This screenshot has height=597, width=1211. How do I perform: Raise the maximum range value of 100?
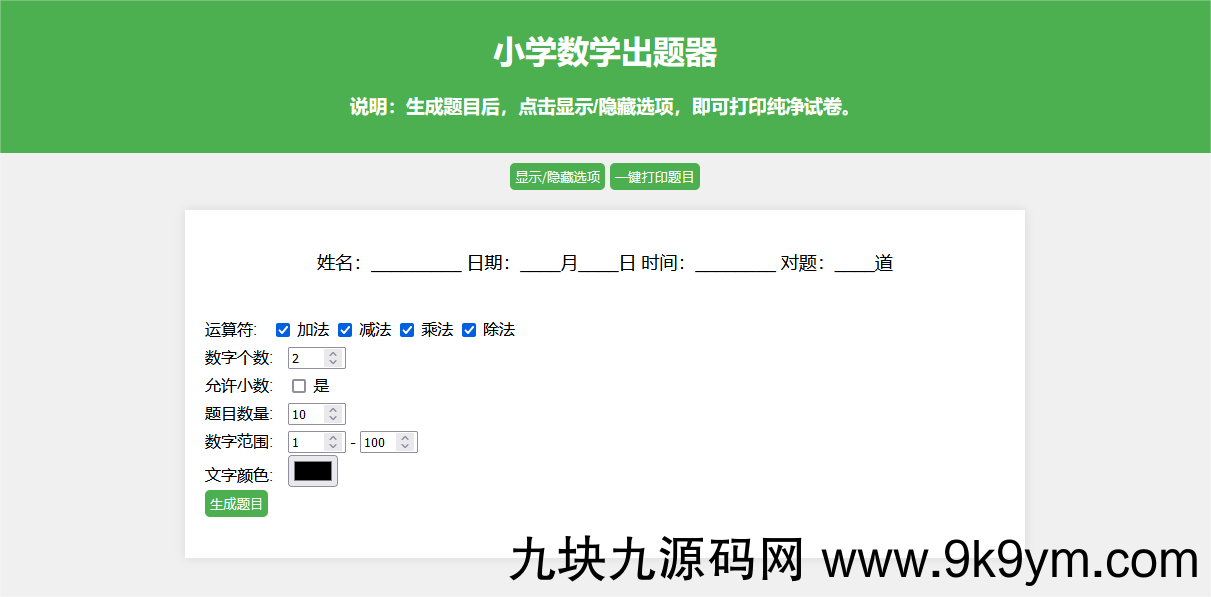pos(405,438)
